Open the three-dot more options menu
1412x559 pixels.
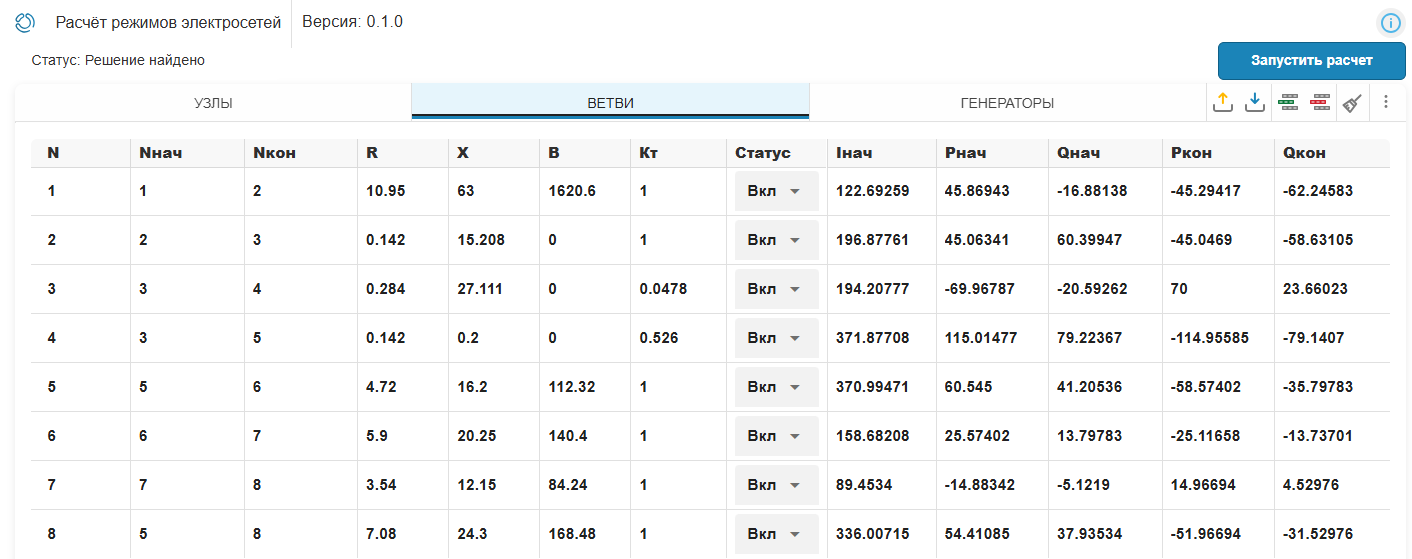(x=1386, y=102)
